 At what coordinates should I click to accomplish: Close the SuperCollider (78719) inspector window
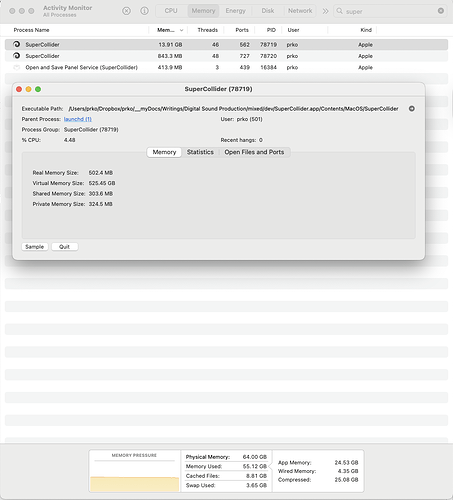coord(19,89)
